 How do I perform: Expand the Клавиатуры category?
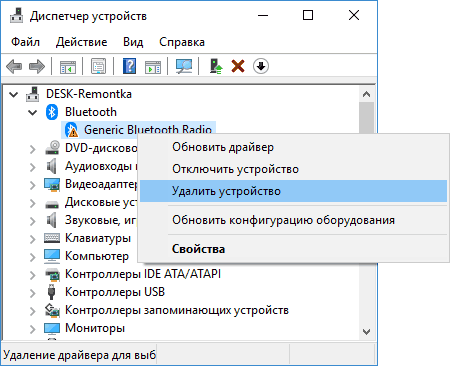(32, 238)
